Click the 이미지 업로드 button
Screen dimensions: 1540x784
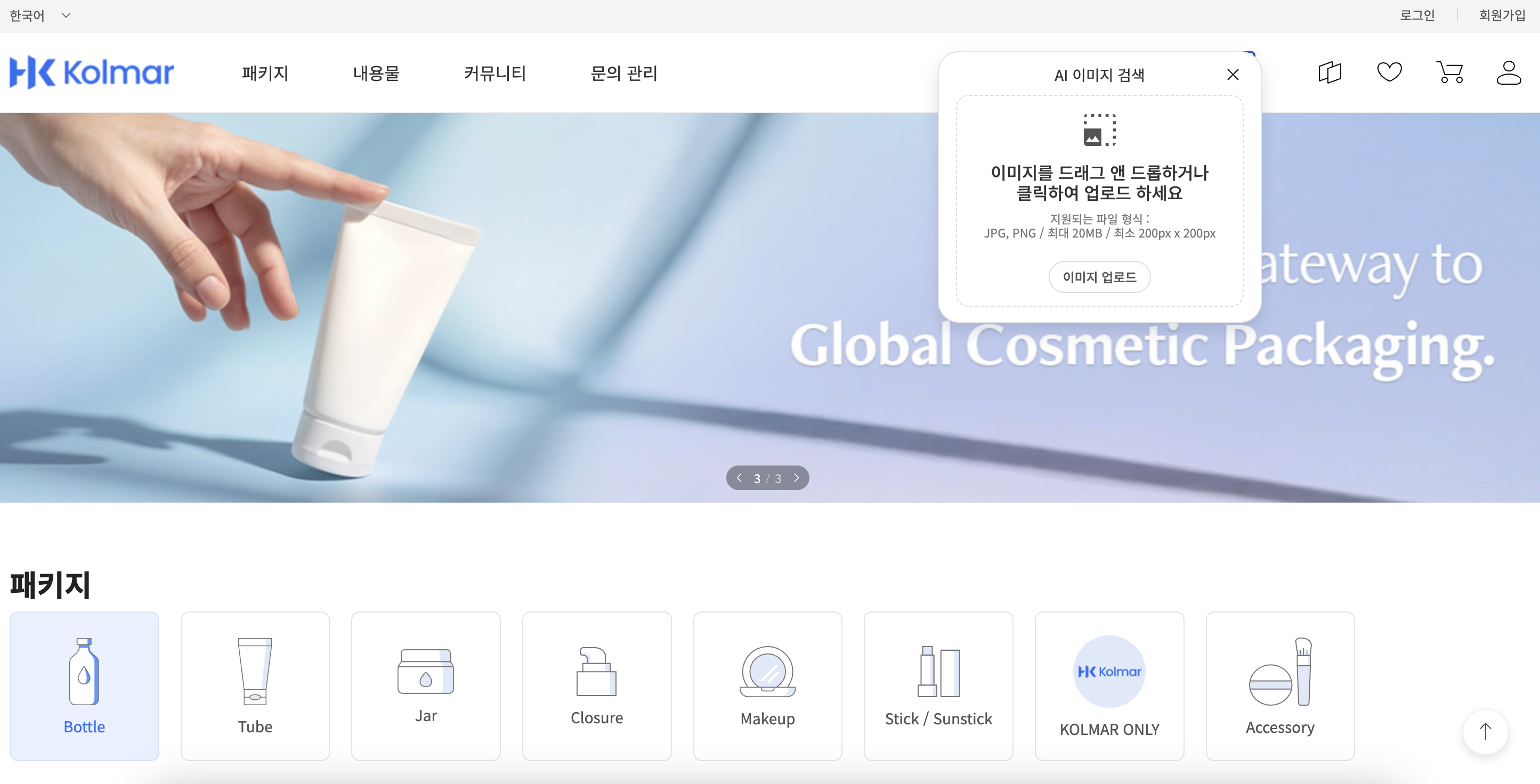tap(1099, 276)
